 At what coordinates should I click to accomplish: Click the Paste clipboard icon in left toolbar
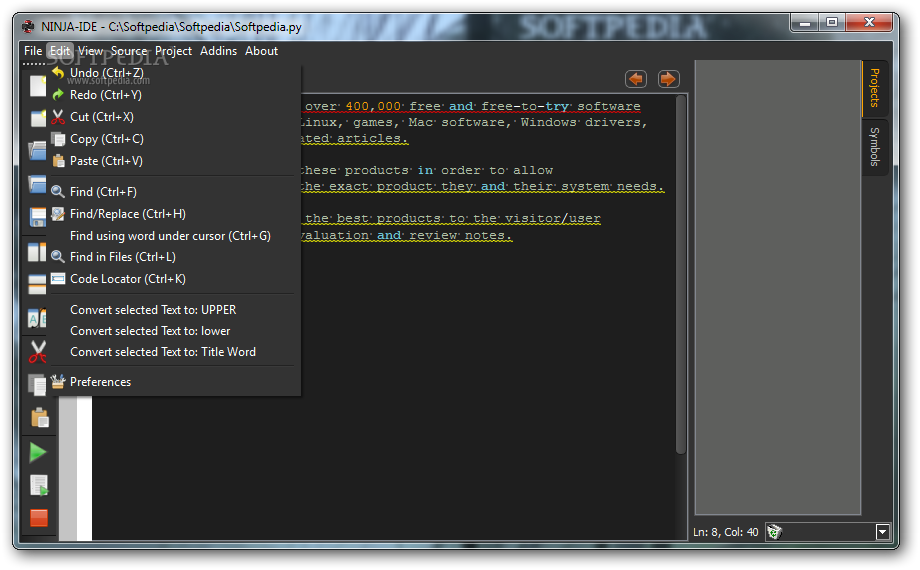[x=39, y=417]
